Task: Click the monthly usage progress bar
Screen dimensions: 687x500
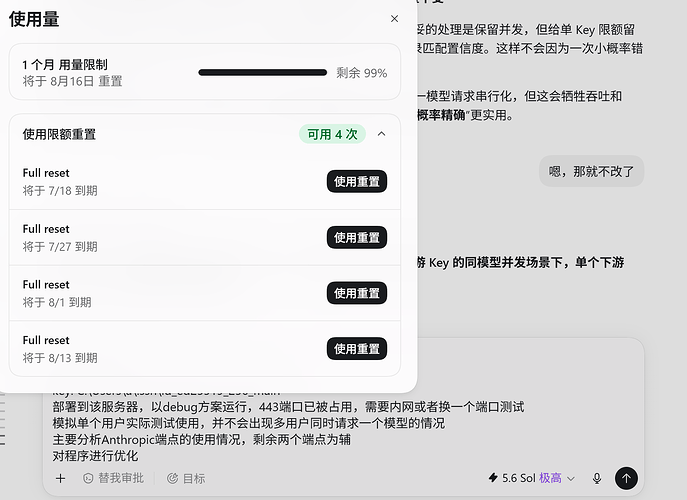Action: click(262, 73)
